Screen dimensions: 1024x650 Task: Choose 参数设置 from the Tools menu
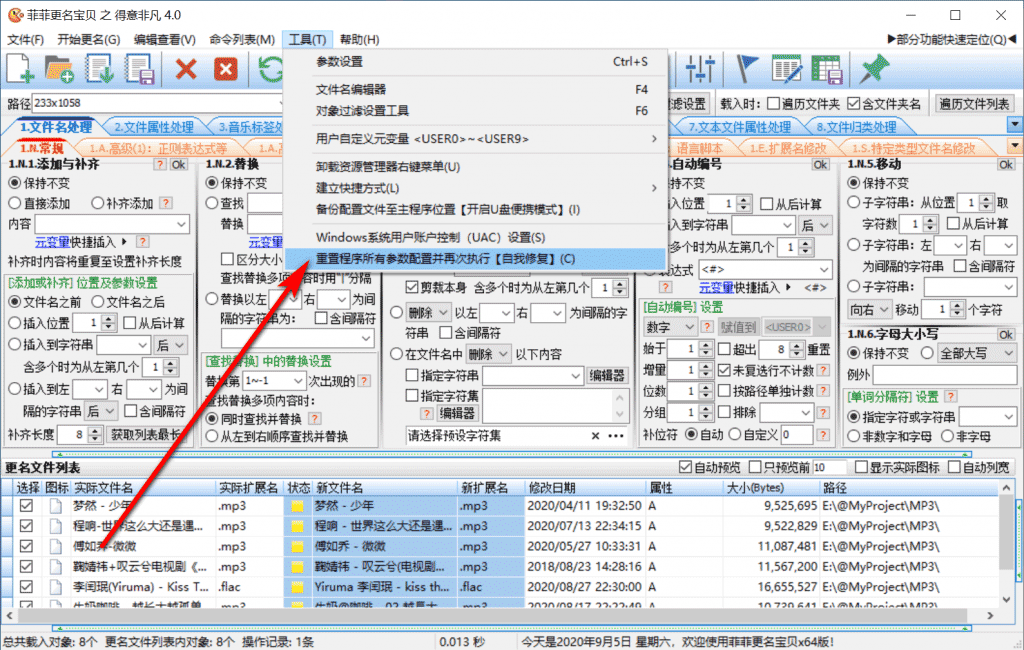click(475, 62)
